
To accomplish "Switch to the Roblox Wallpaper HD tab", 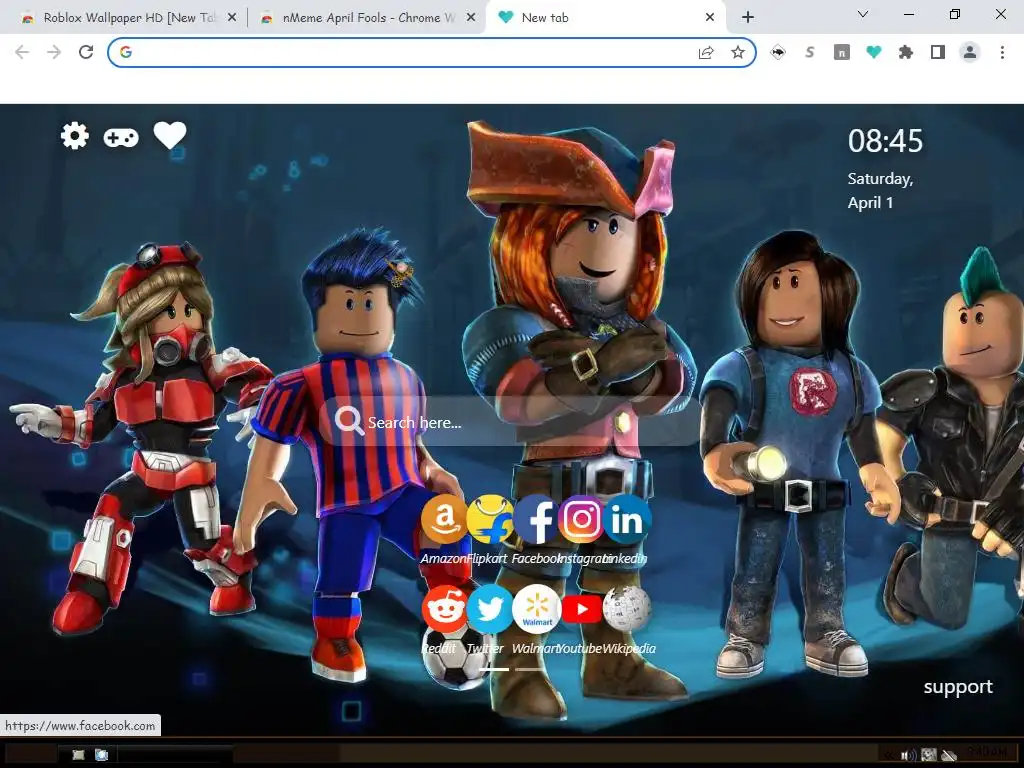I will click(x=131, y=18).
